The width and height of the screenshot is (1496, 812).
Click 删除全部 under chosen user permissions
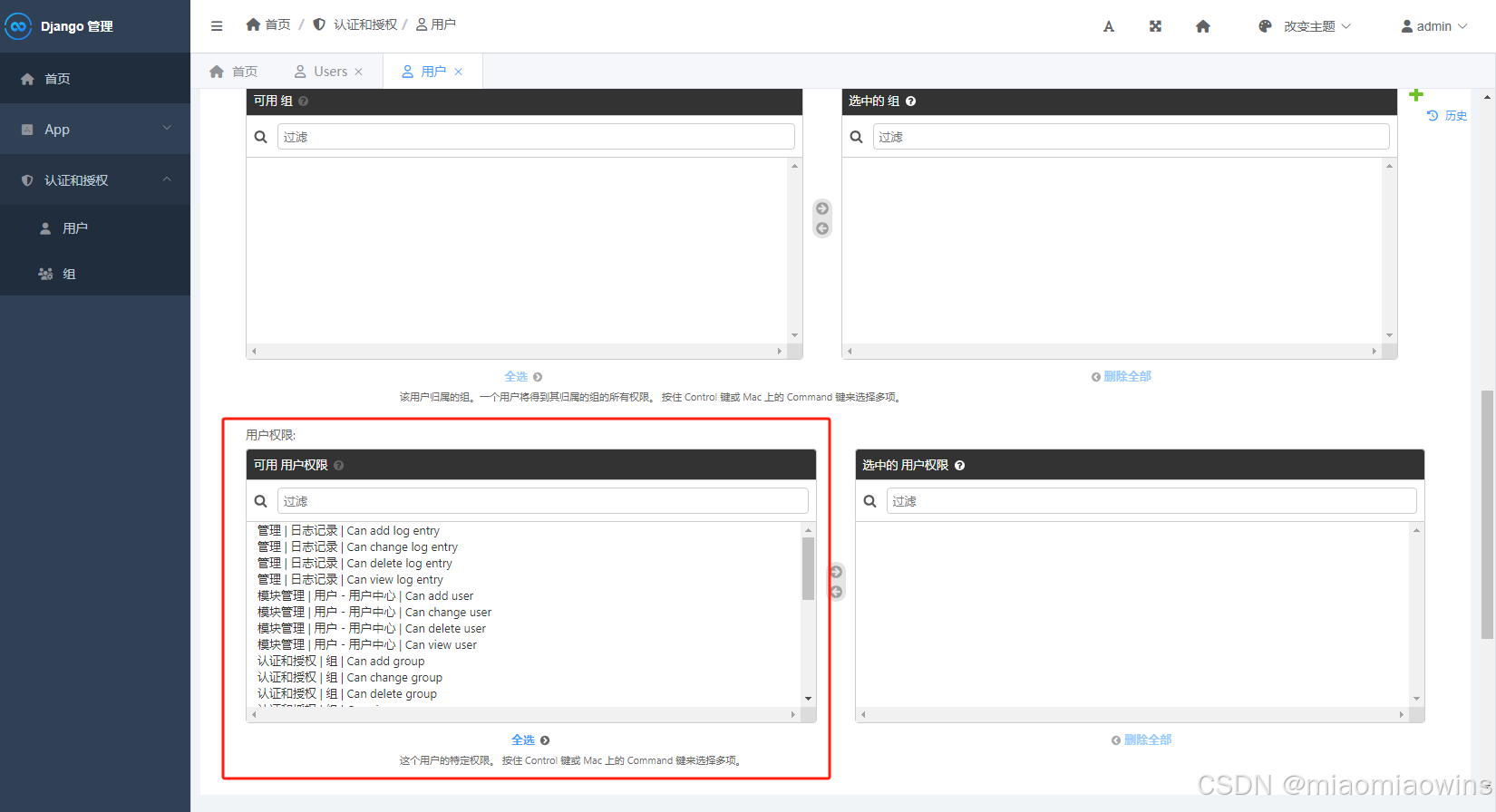[1141, 740]
